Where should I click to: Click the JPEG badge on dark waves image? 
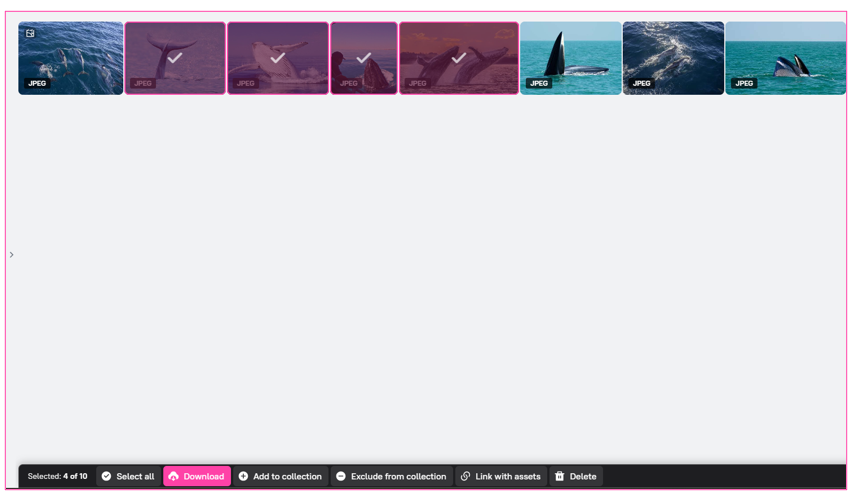tap(642, 83)
